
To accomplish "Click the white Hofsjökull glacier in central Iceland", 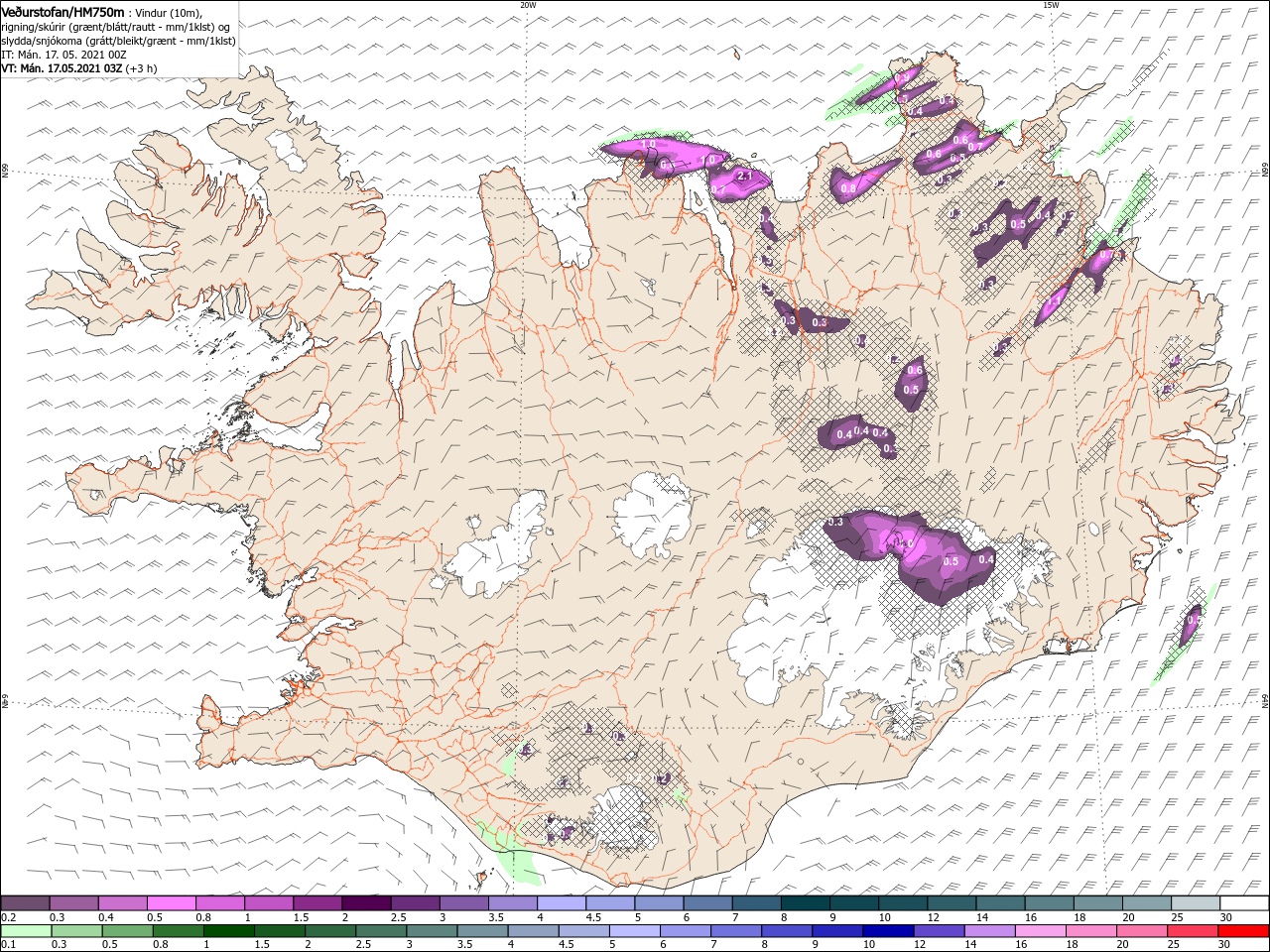I will [x=651, y=515].
